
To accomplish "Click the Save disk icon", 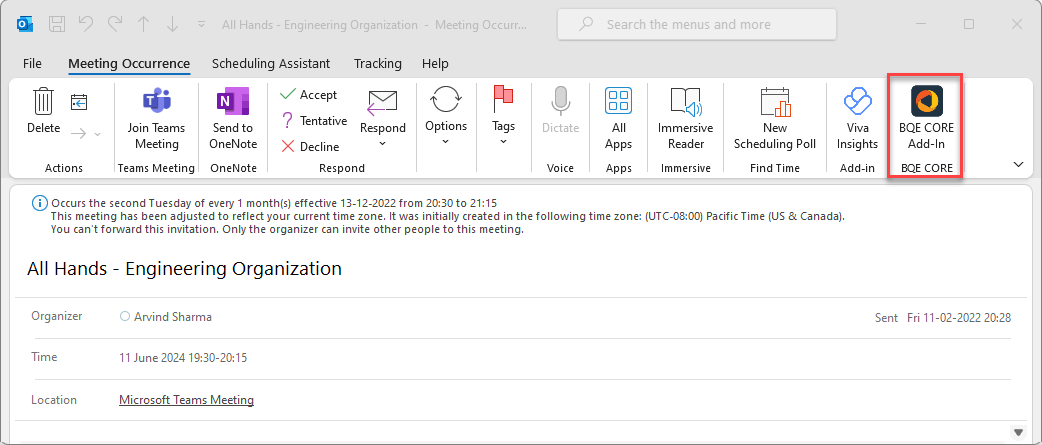I will tap(57, 25).
